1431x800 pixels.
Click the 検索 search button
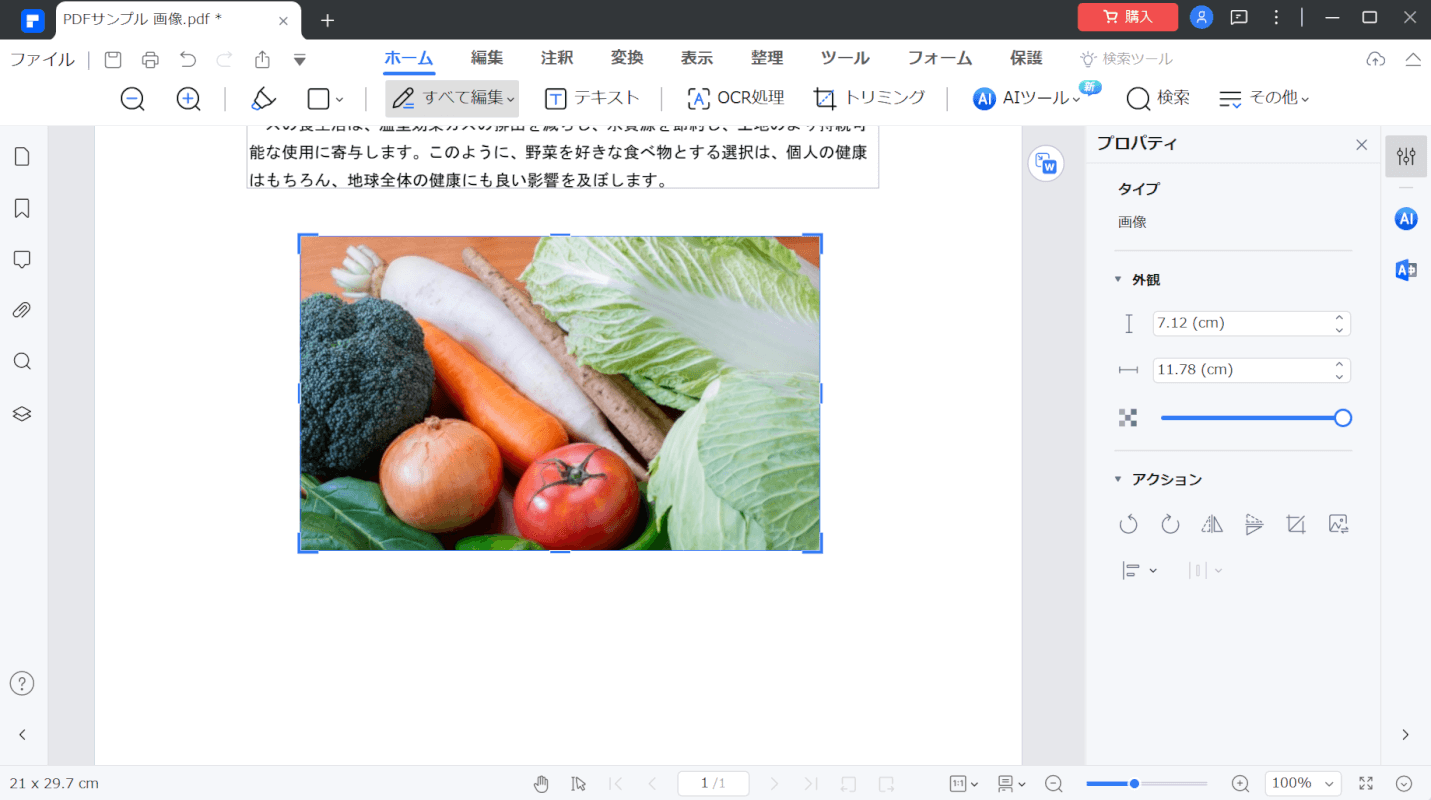[x=1158, y=98]
